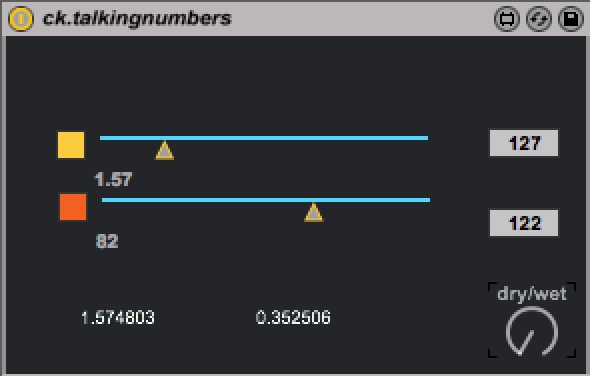This screenshot has width=590, height=376.
Task: Toggle the orange square button
Action: coord(73,207)
